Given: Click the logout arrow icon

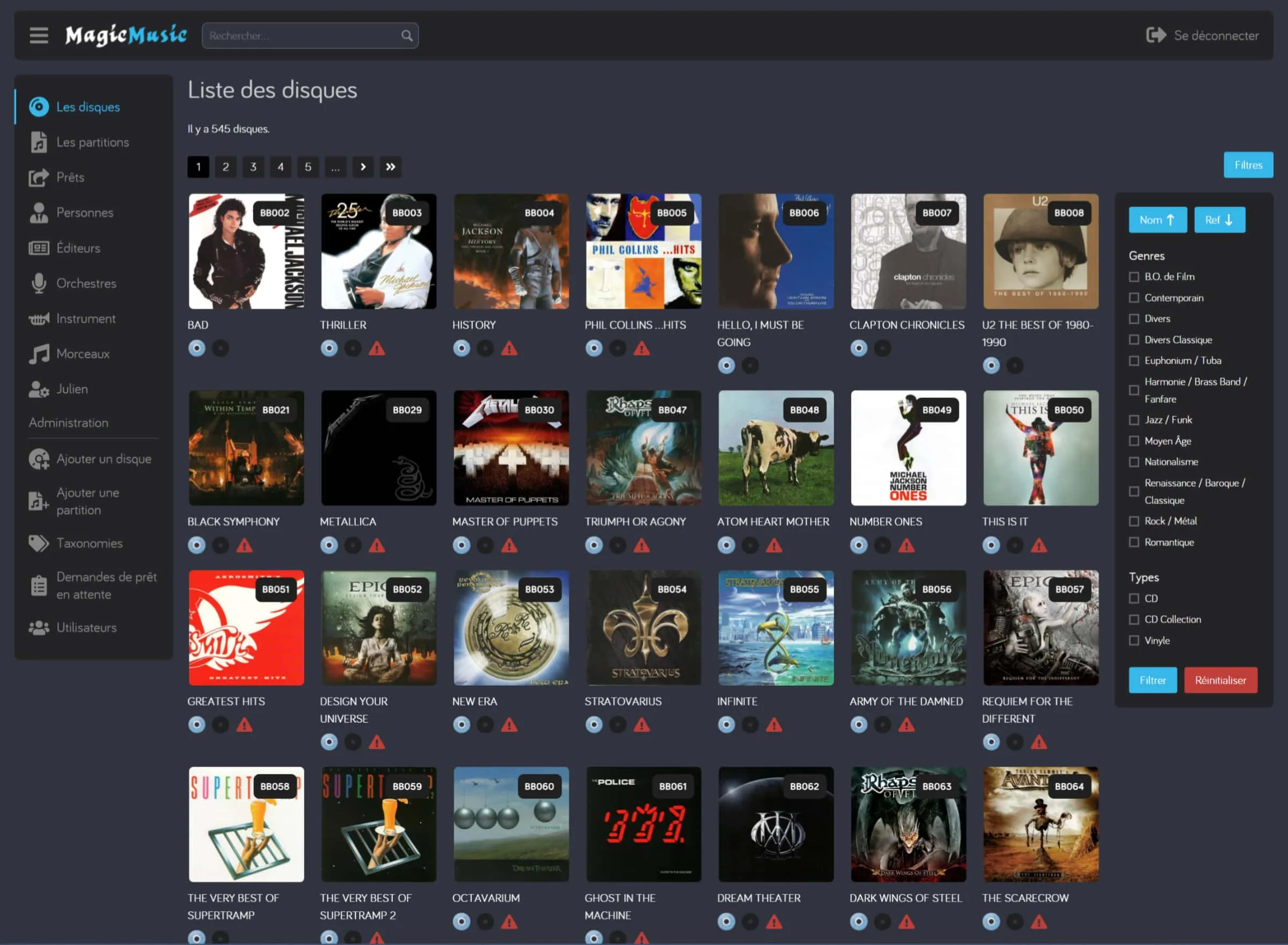Looking at the screenshot, I should point(1155,35).
